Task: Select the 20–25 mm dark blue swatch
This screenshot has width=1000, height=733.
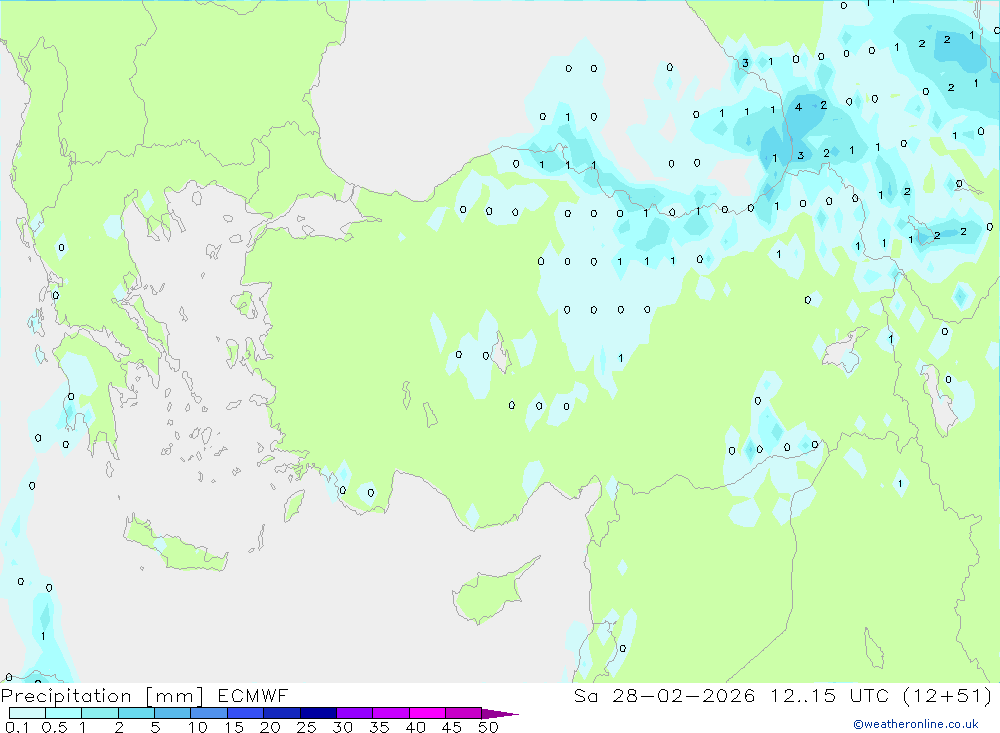Action: (x=282, y=713)
